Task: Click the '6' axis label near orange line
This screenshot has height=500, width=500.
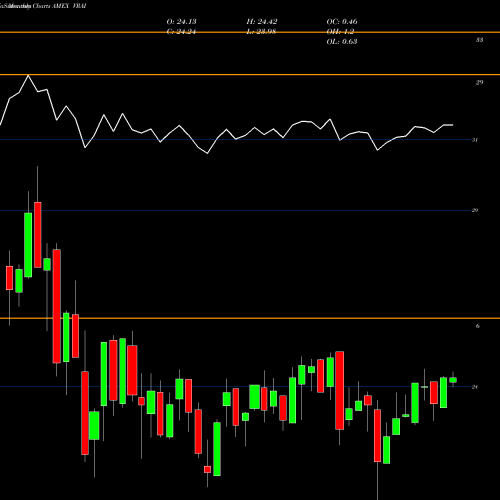Action: pos(478,326)
